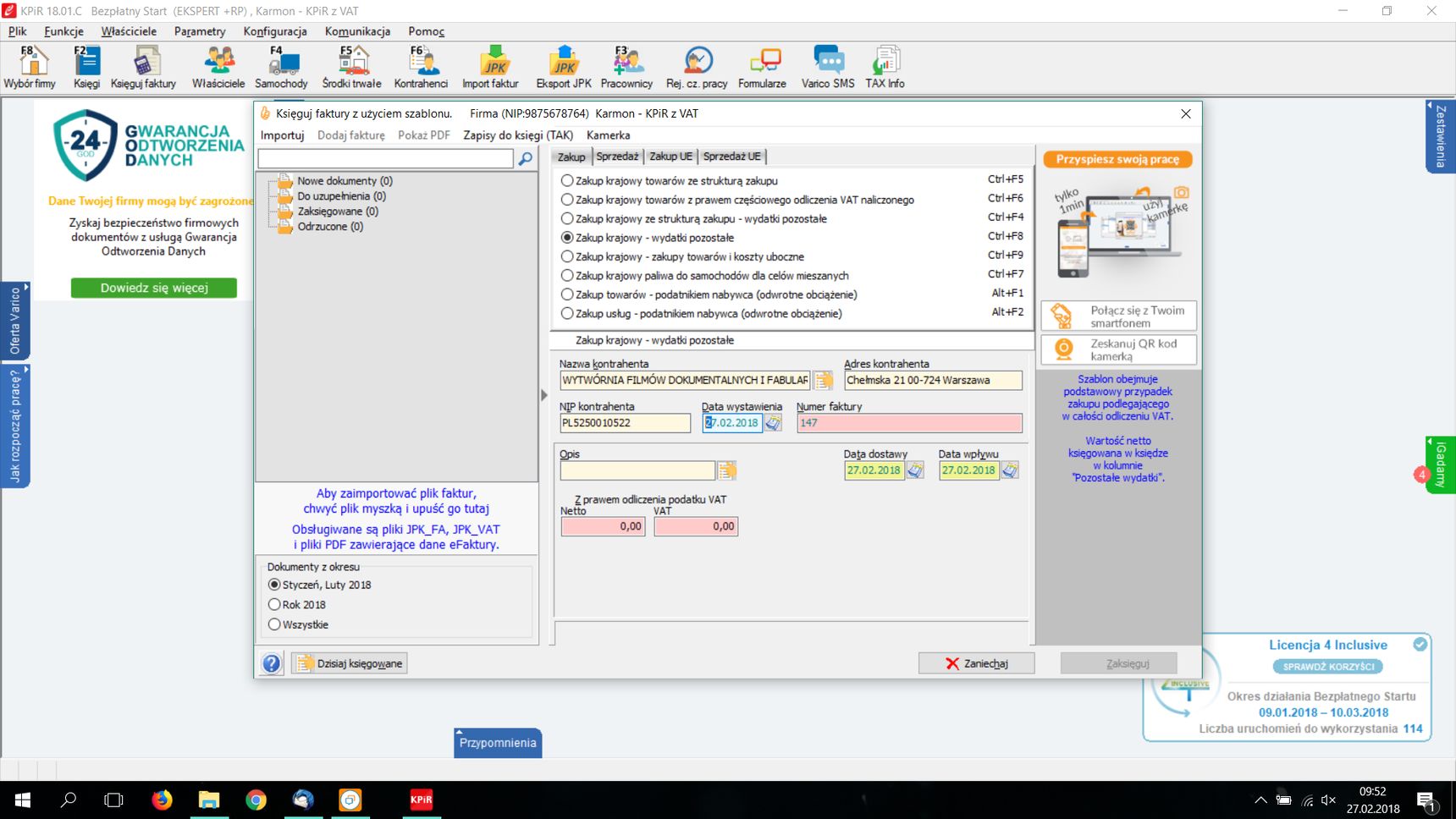Click the magnifier search icon in the dialog
1456x819 pixels.
coord(526,158)
